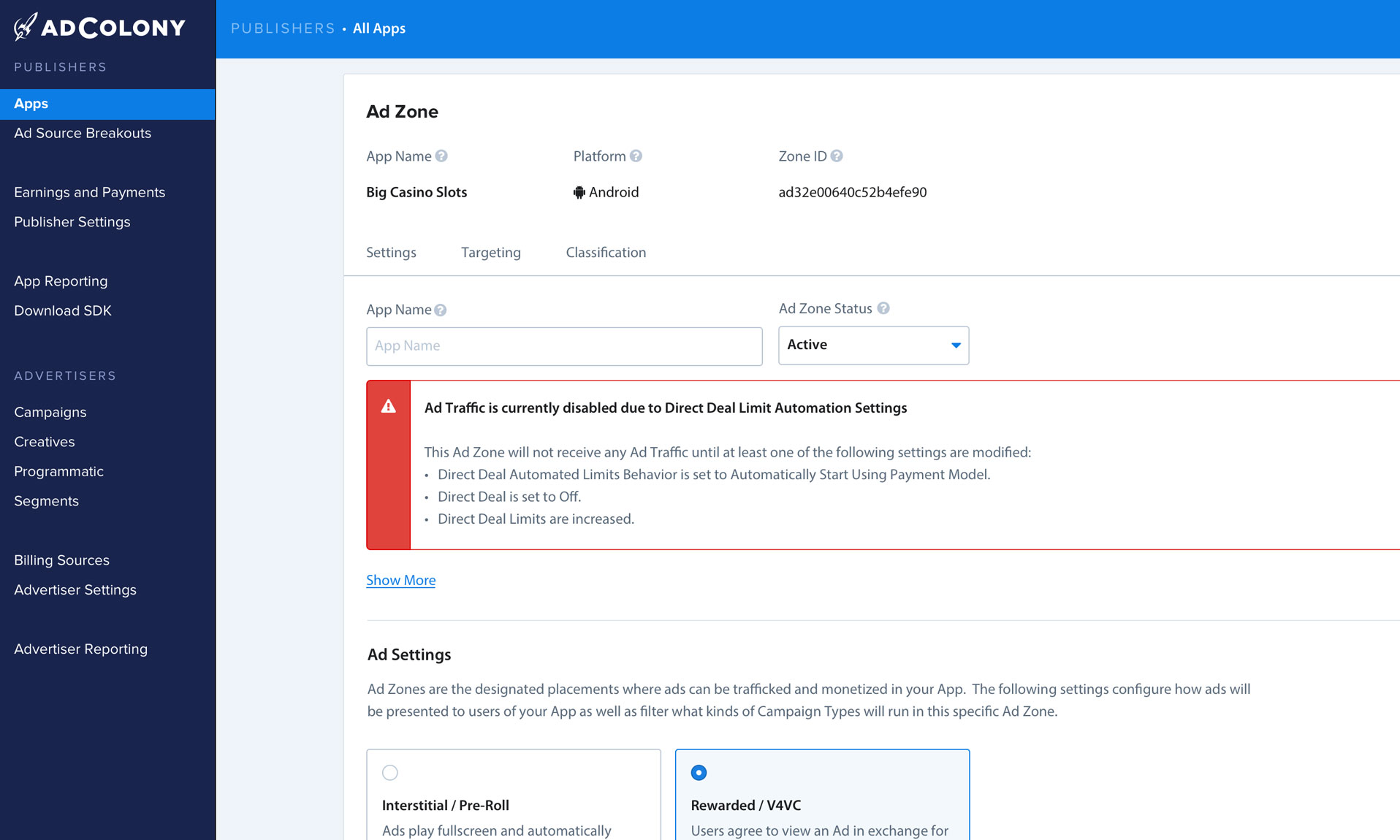
Task: Select the Rewarded / V4VC radio button
Action: (x=699, y=772)
